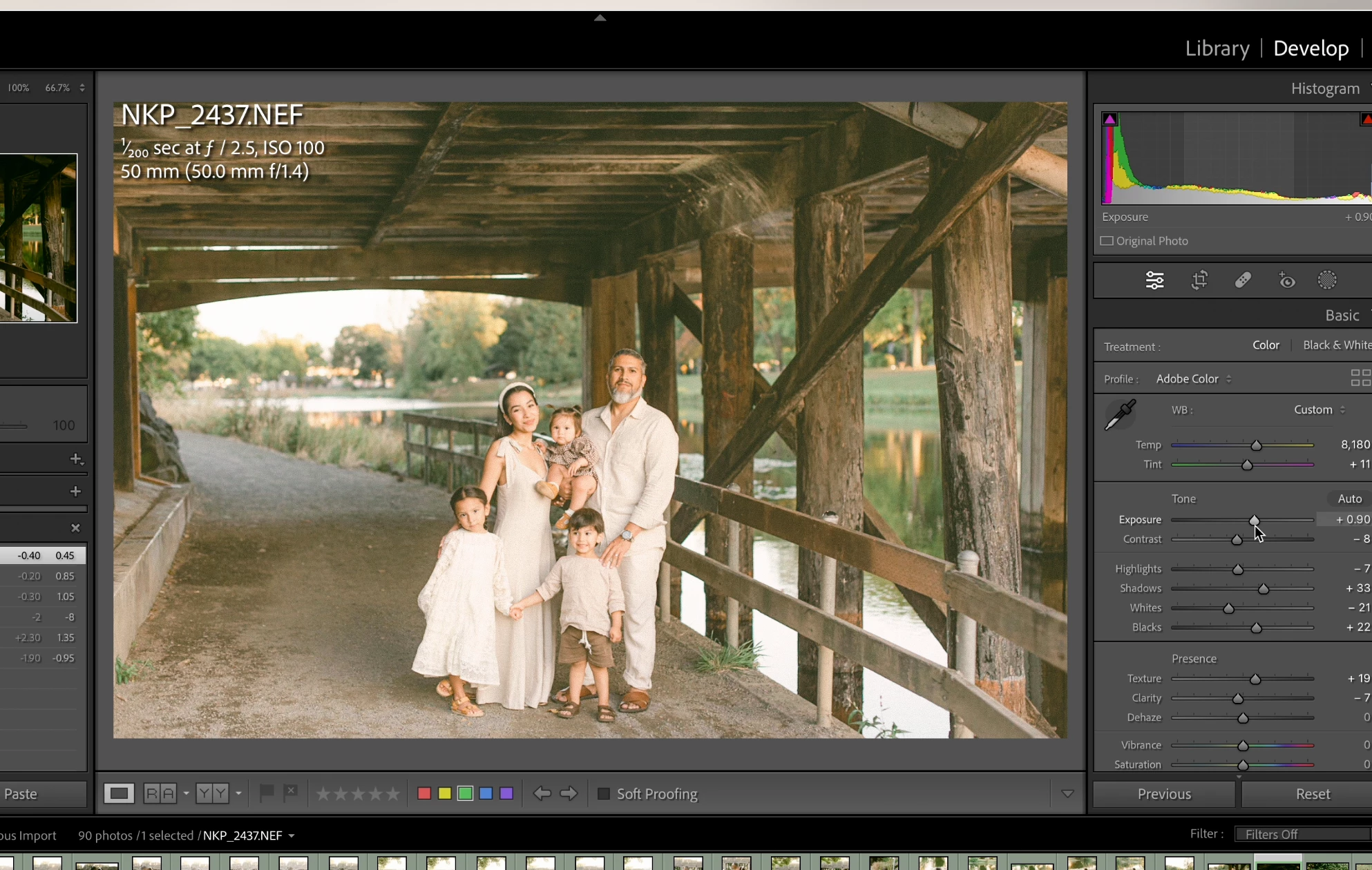Viewport: 1372px width, 870px height.
Task: Expand the Adobe Color profile dropdown
Action: coord(1194,379)
